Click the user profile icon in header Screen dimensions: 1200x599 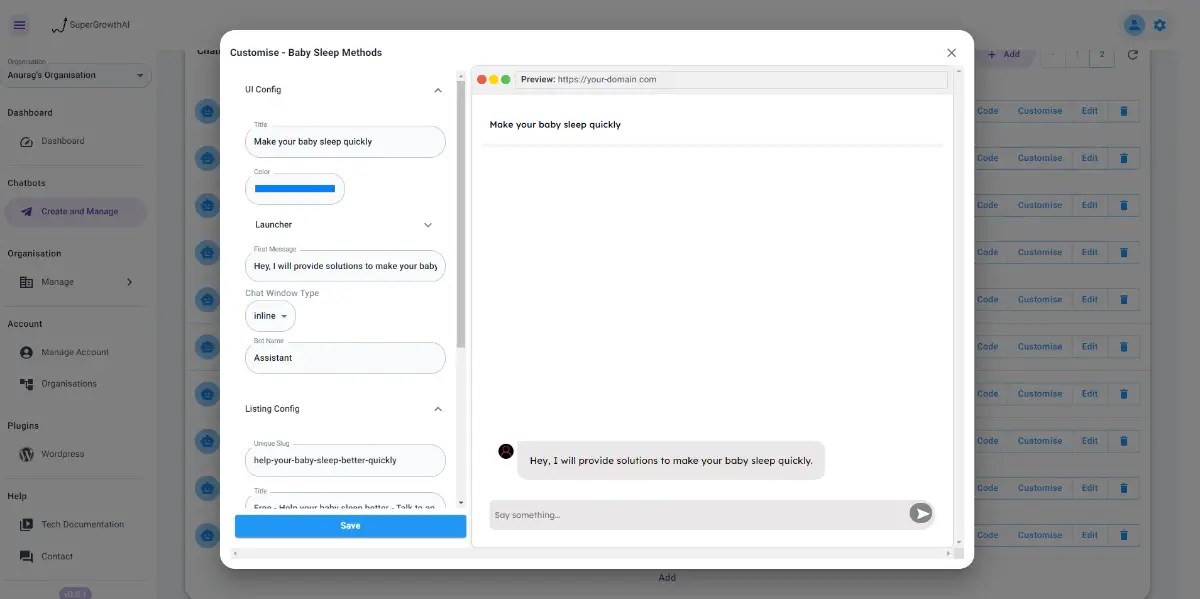coord(1134,25)
